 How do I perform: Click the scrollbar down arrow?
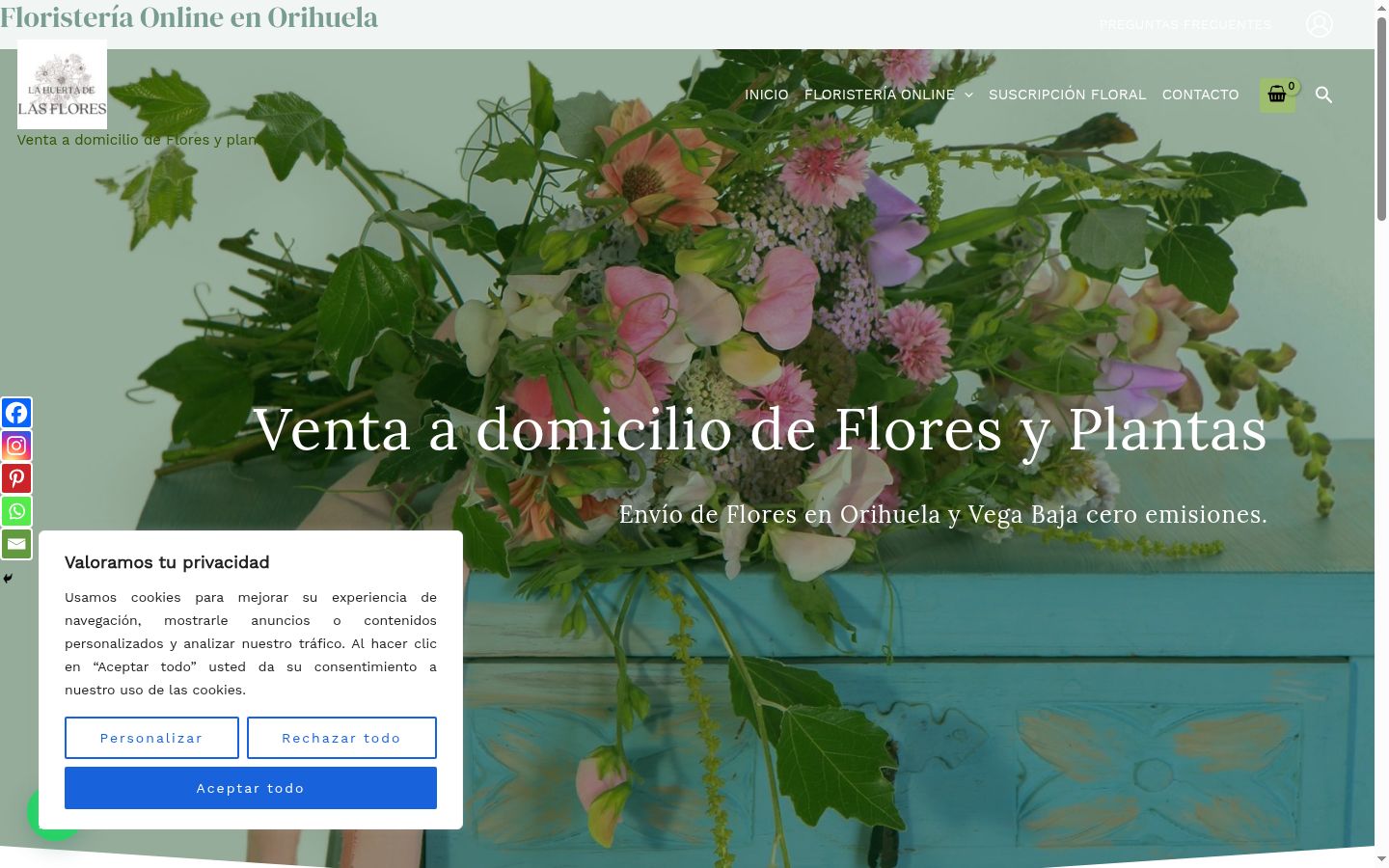1381,858
